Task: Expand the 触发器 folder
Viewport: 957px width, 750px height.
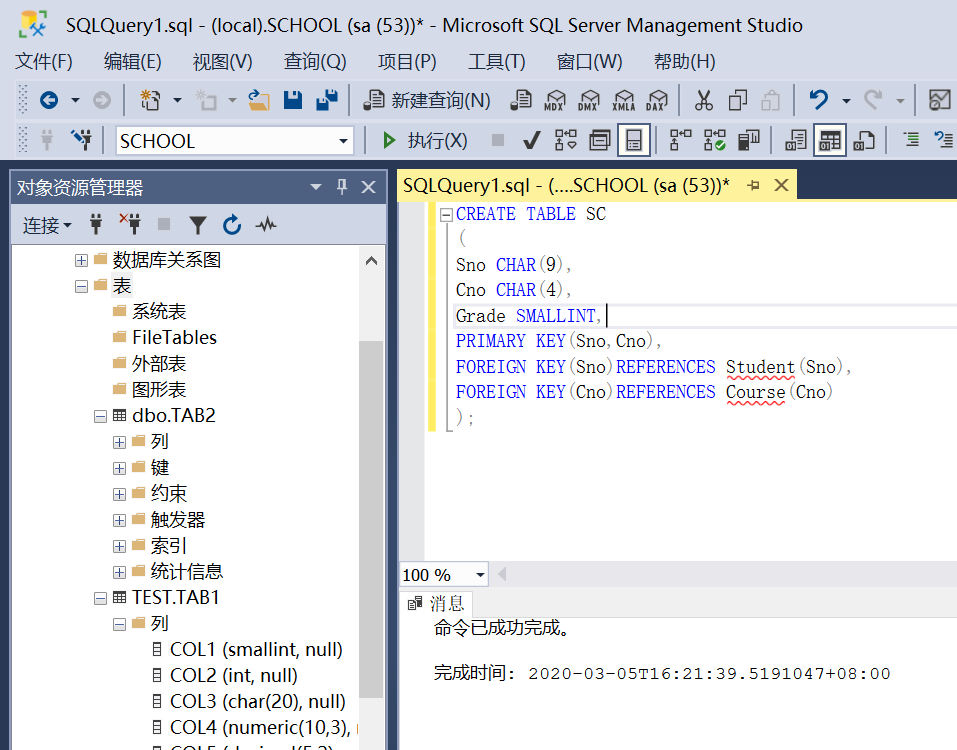Action: tap(120, 520)
